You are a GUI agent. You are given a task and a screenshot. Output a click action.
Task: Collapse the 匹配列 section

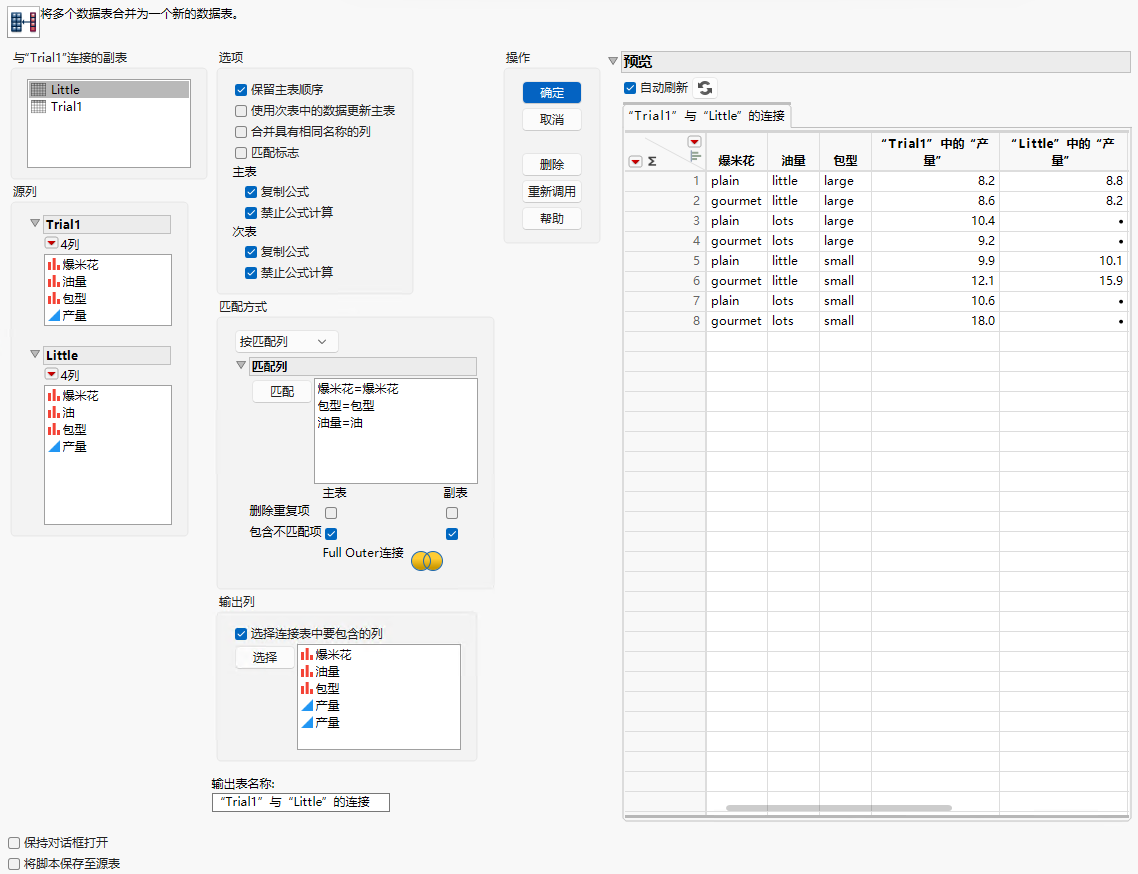point(241,366)
